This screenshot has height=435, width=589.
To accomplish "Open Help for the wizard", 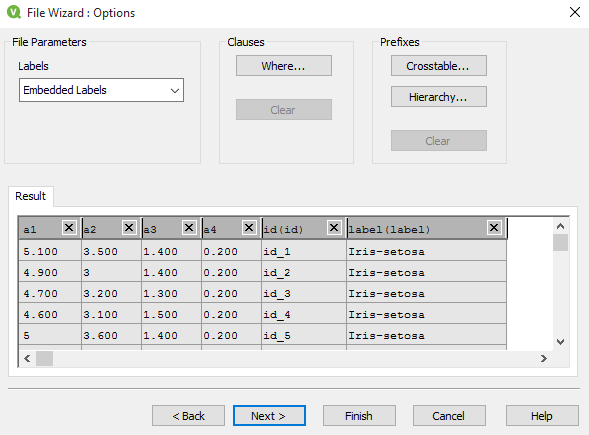I will click(x=542, y=416).
